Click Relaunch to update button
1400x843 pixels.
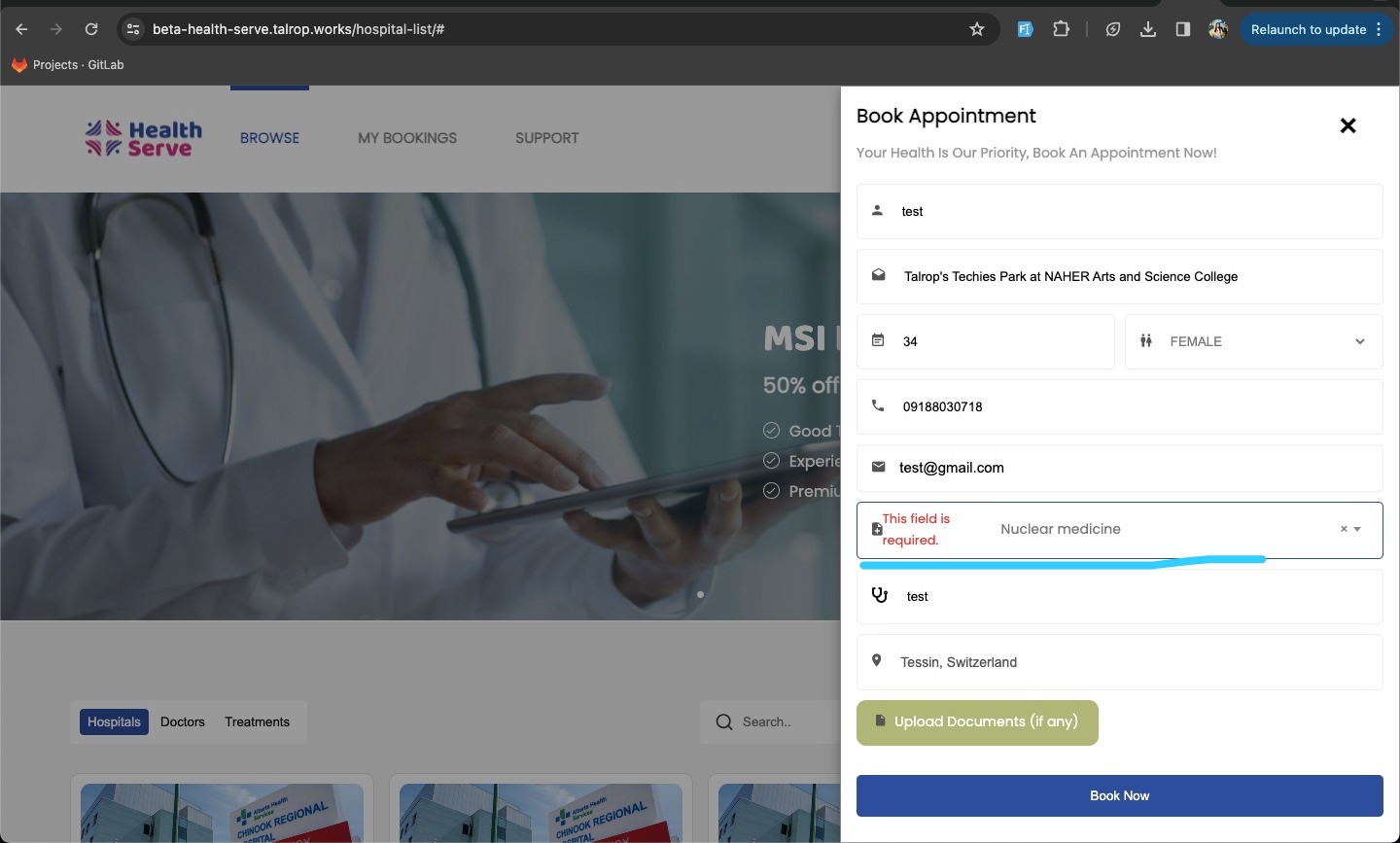click(1308, 29)
